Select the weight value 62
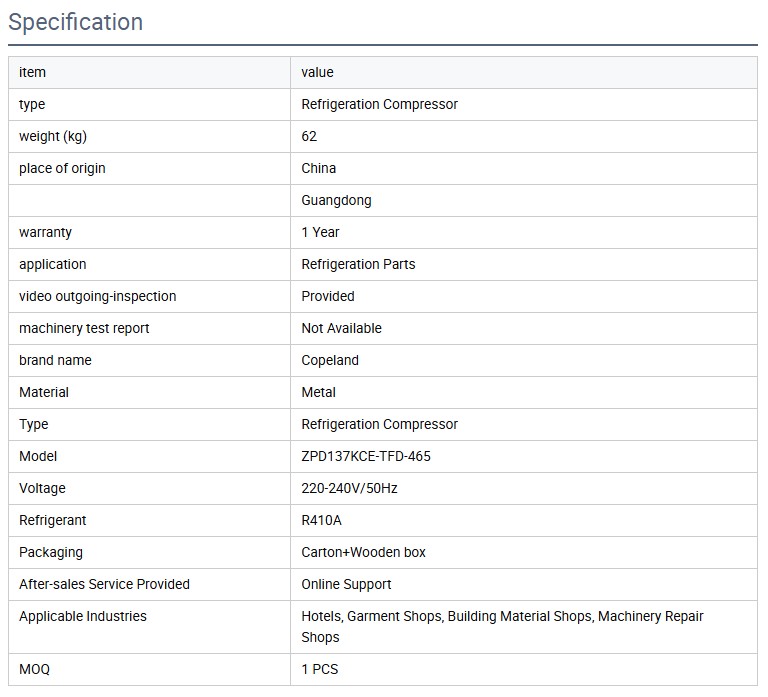Viewport: 768px width, 697px height. (x=309, y=136)
